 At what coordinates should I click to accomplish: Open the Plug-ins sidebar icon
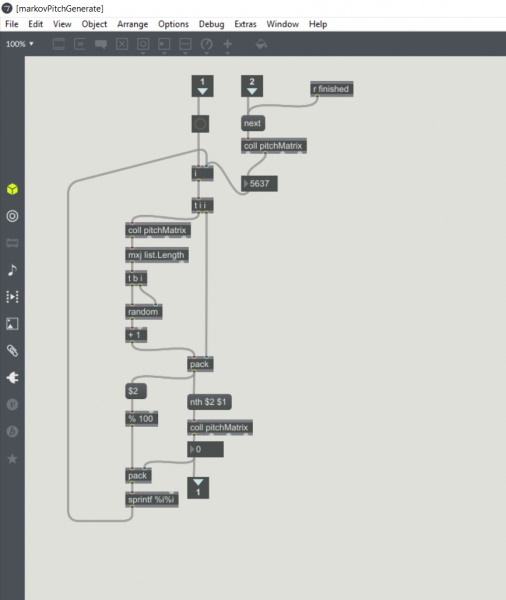coord(12,378)
